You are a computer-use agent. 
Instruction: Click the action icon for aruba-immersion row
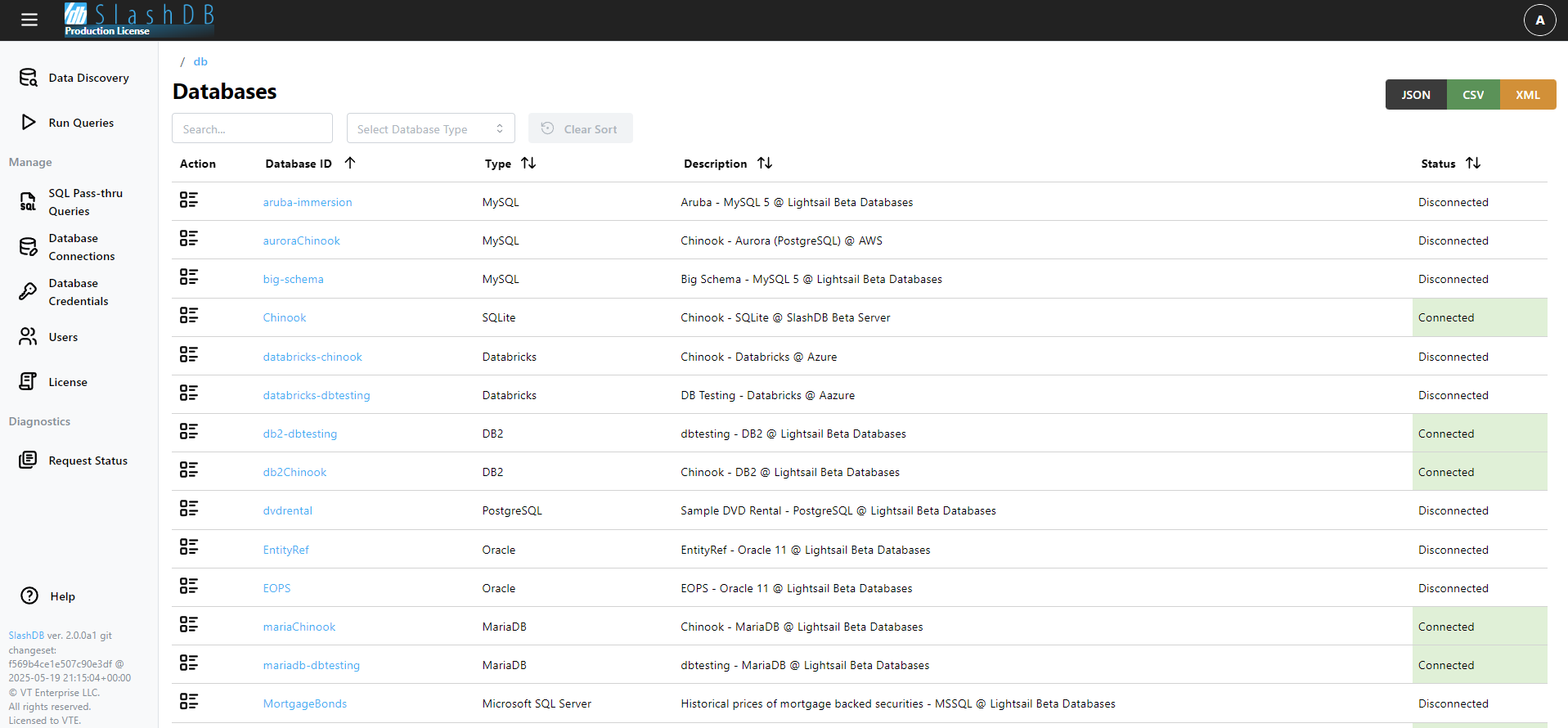click(x=189, y=200)
